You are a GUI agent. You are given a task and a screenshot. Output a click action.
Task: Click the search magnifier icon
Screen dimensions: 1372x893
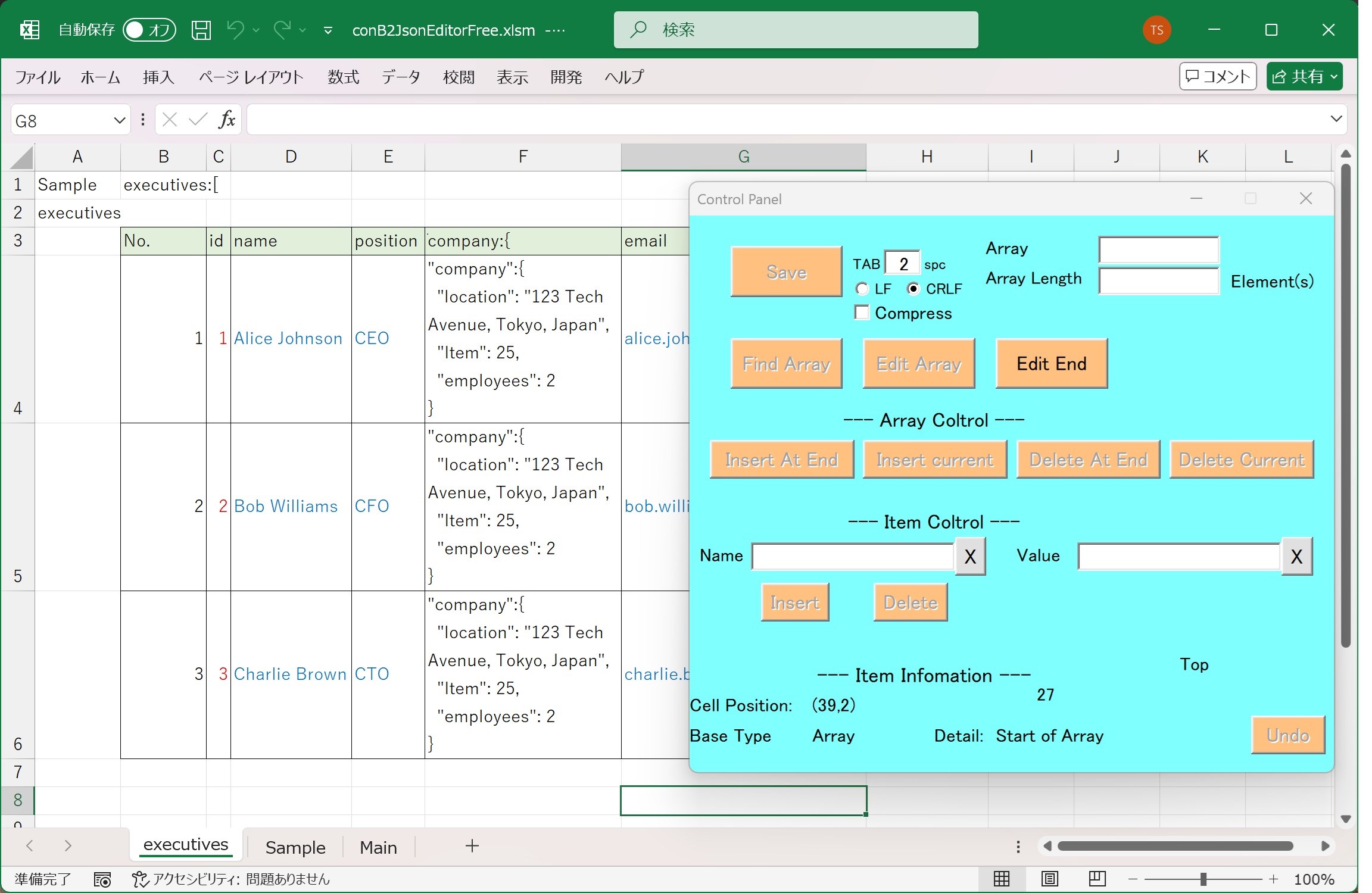click(x=638, y=29)
